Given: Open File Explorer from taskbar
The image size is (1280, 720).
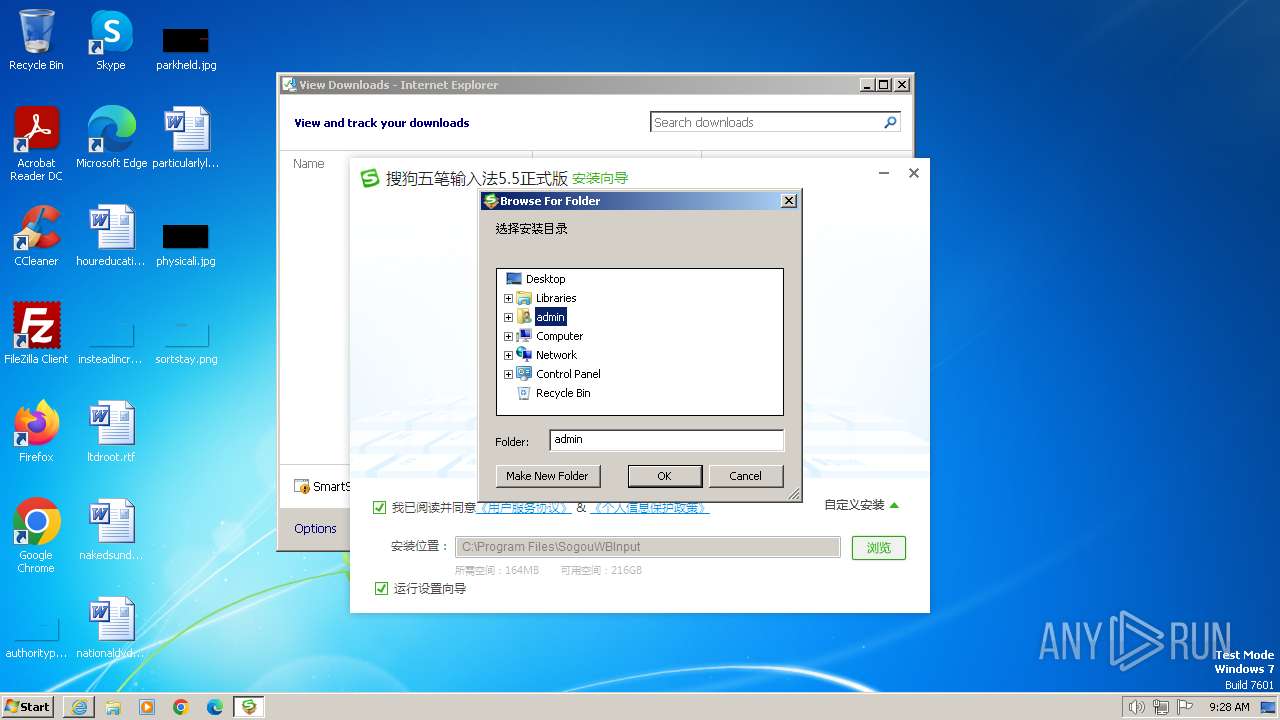Looking at the screenshot, I should point(113,707).
